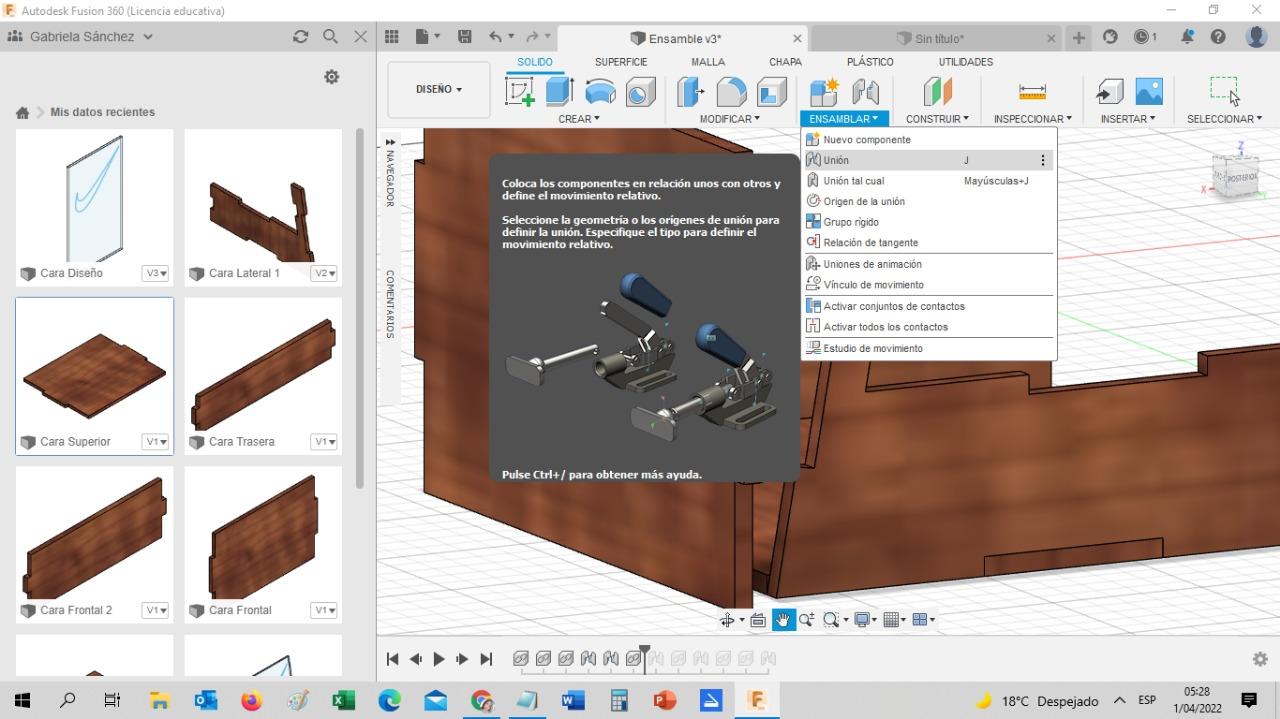The image size is (1280, 719).
Task: Open the Cara Superior thumbnail
Action: pyautogui.click(x=94, y=365)
